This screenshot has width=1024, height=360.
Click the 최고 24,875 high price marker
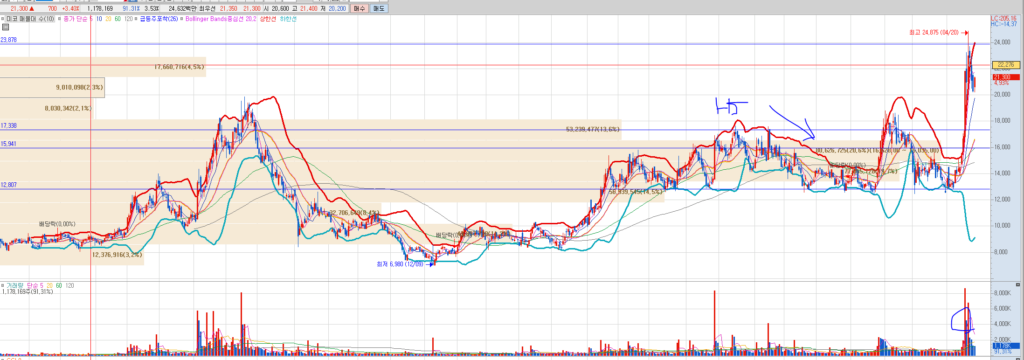click(938, 32)
